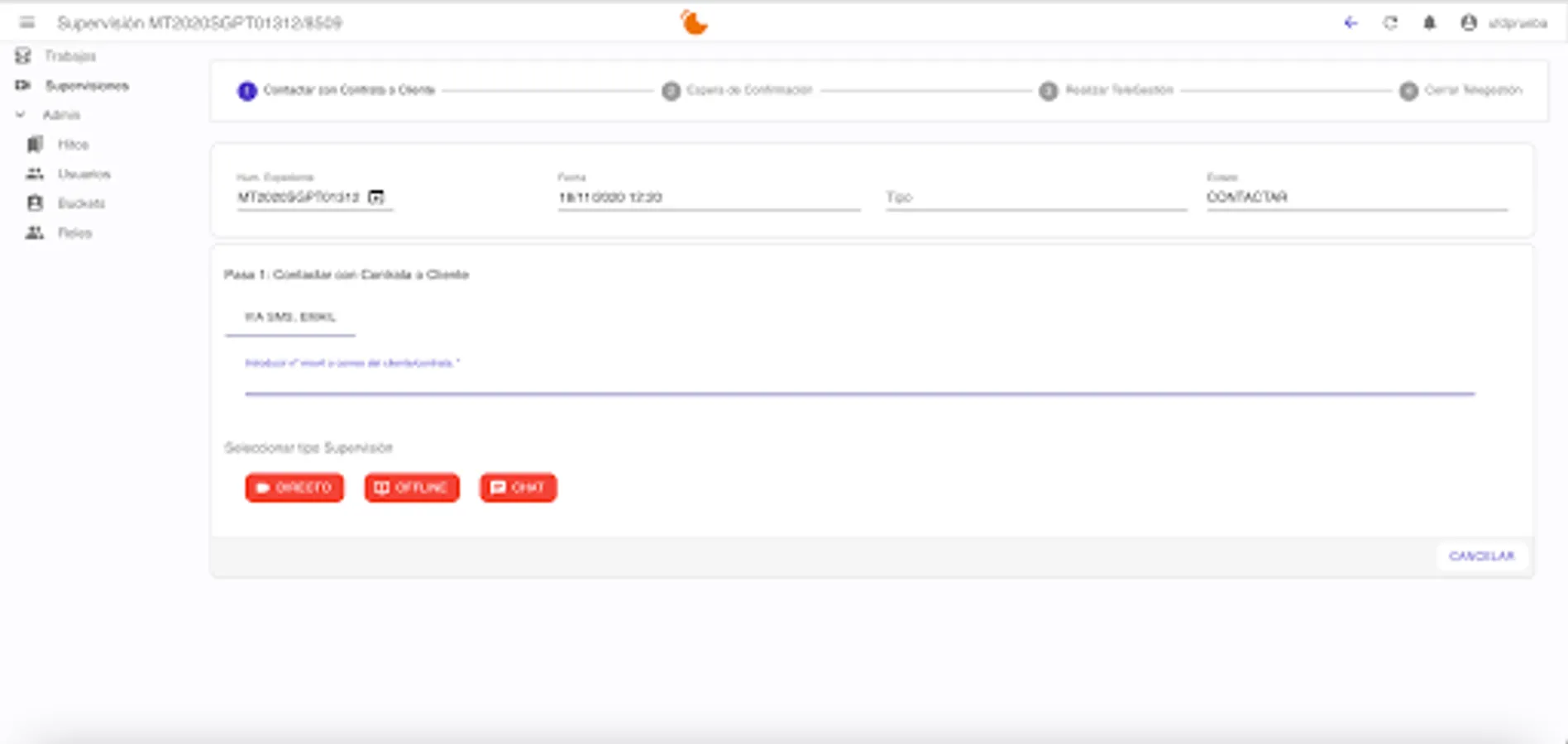The width and height of the screenshot is (1568, 744).
Task: Click the CANCELAR link
Action: coord(1481,556)
